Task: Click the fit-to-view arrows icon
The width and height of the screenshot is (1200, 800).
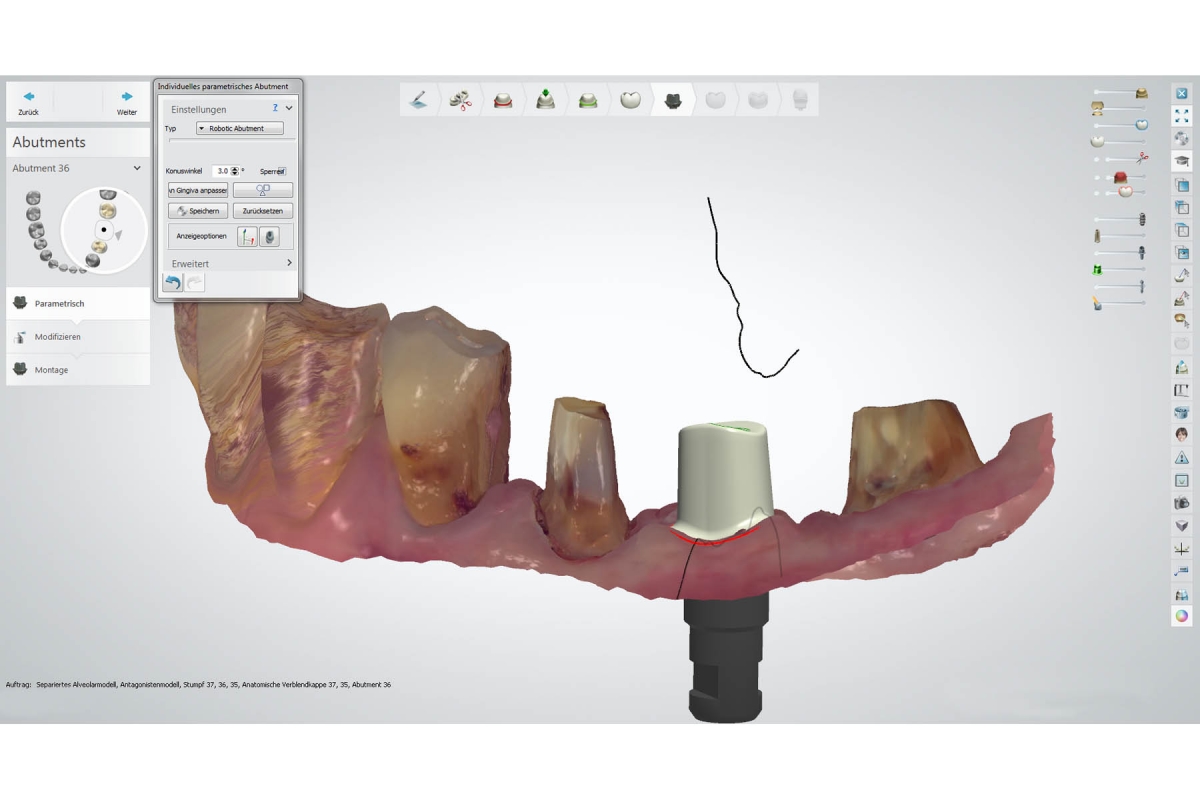Action: point(1181,116)
